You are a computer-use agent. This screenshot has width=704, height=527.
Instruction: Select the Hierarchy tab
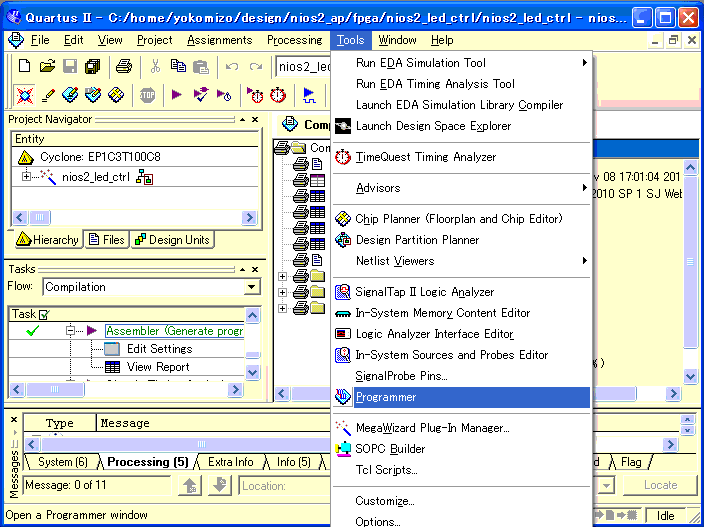point(47,240)
